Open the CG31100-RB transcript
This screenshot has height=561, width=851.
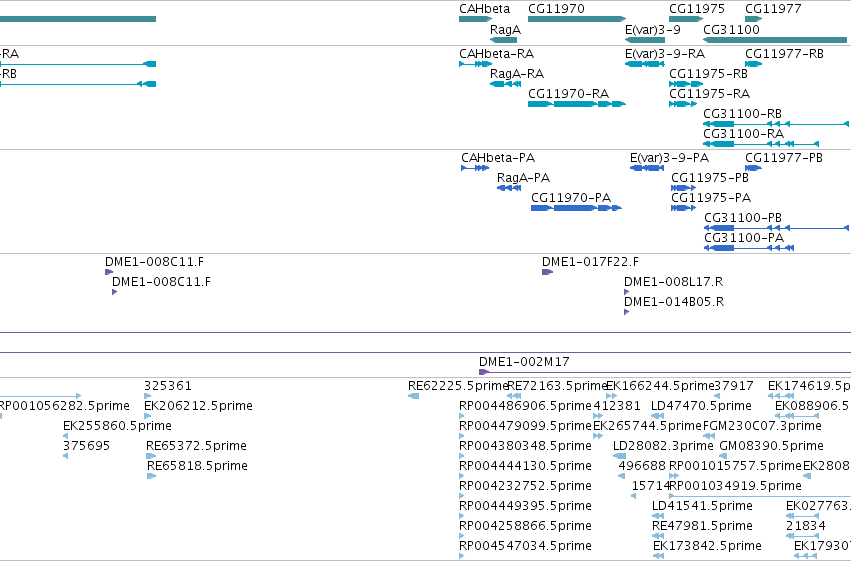click(776, 124)
